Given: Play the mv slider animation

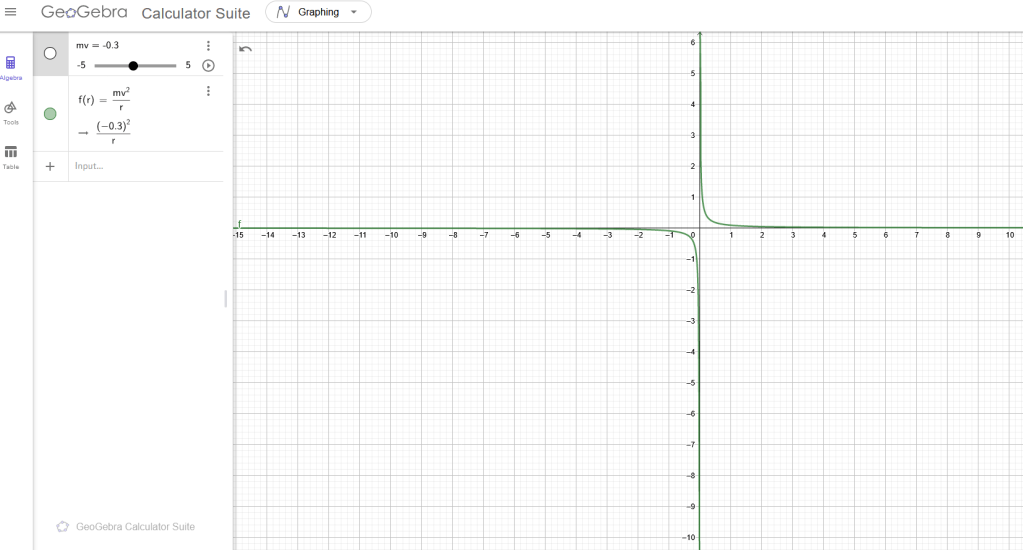Looking at the screenshot, I should [208, 66].
